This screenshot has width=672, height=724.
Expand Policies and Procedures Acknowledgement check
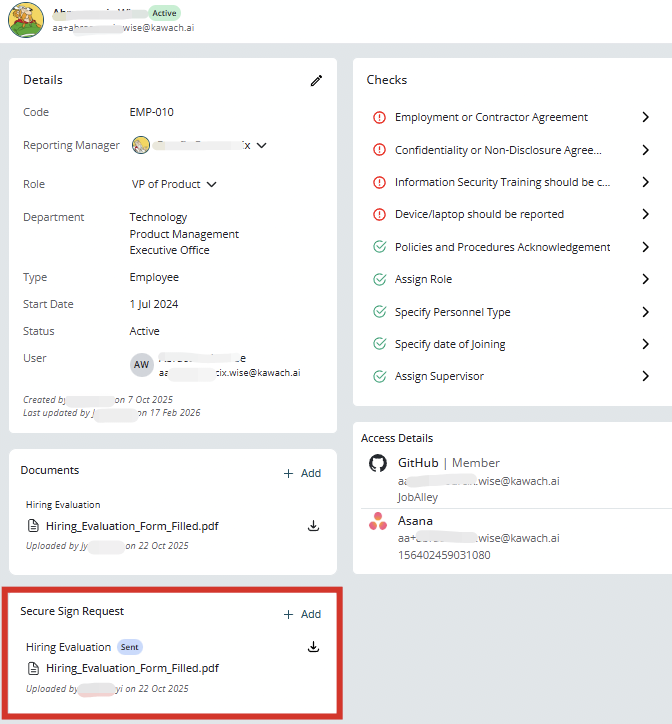pyautogui.click(x=646, y=247)
